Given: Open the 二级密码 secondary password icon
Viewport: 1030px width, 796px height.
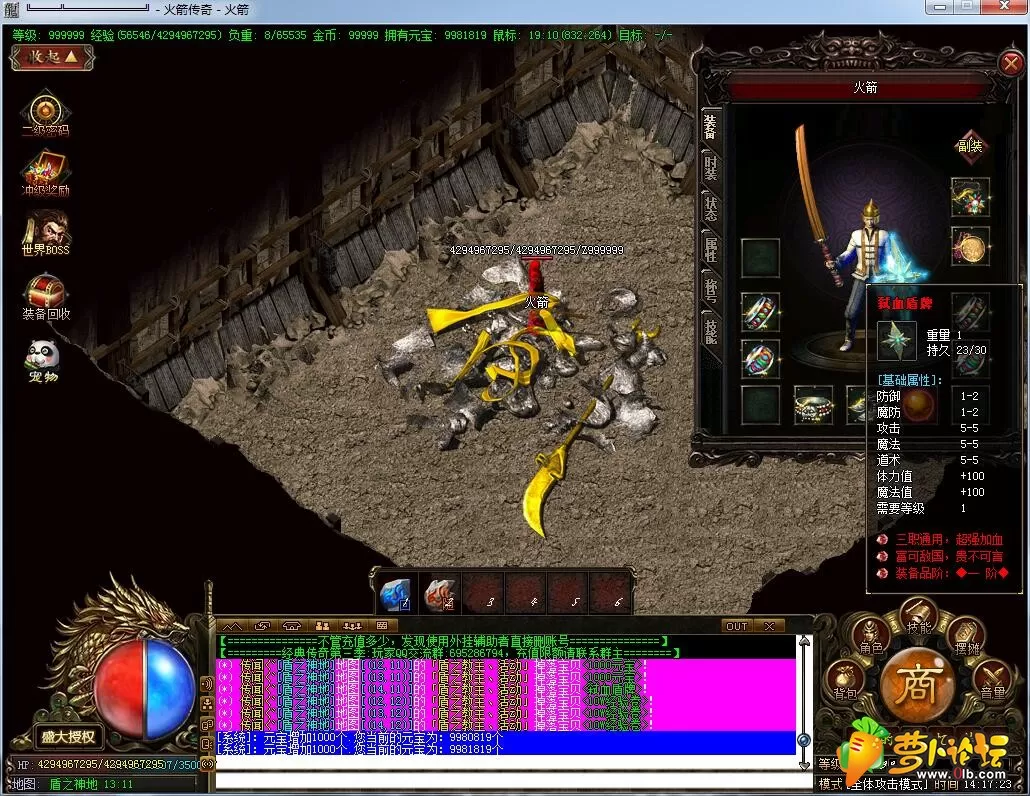Looking at the screenshot, I should (45, 113).
